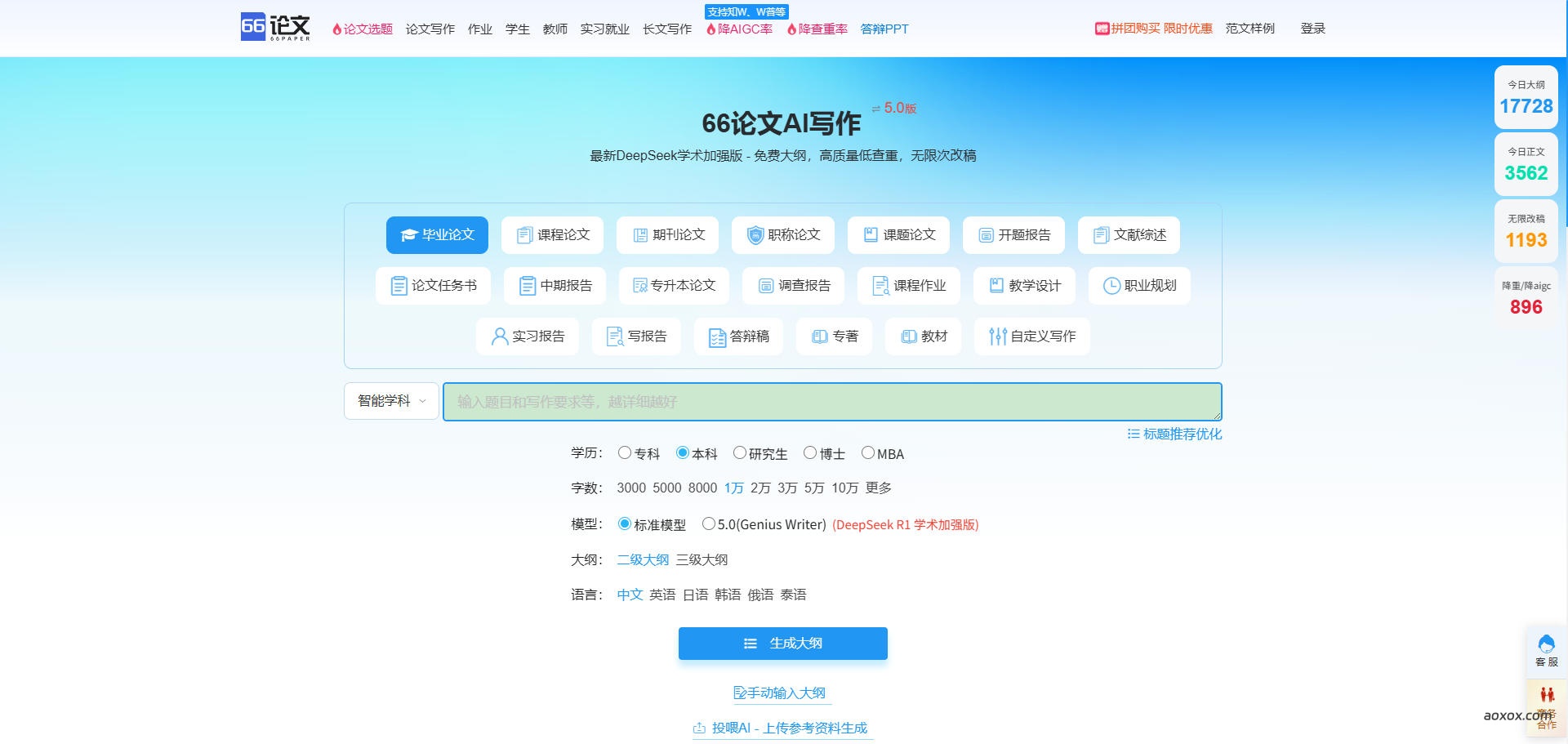Image resolution: width=1568 pixels, height=744 pixels.
Task: Select 中期报告 type
Action: pyautogui.click(x=555, y=286)
